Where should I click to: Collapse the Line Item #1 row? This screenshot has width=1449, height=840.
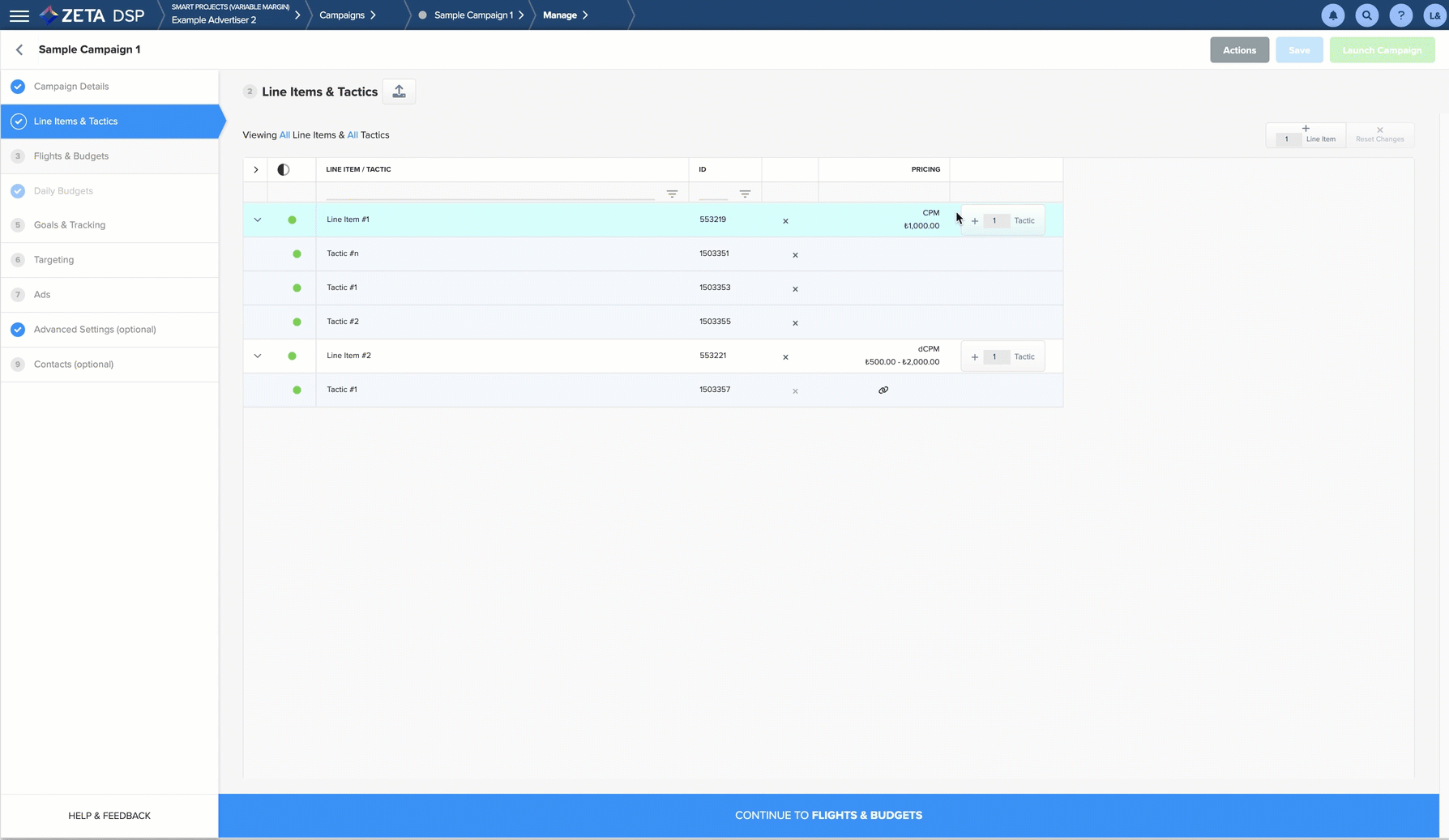click(x=258, y=220)
